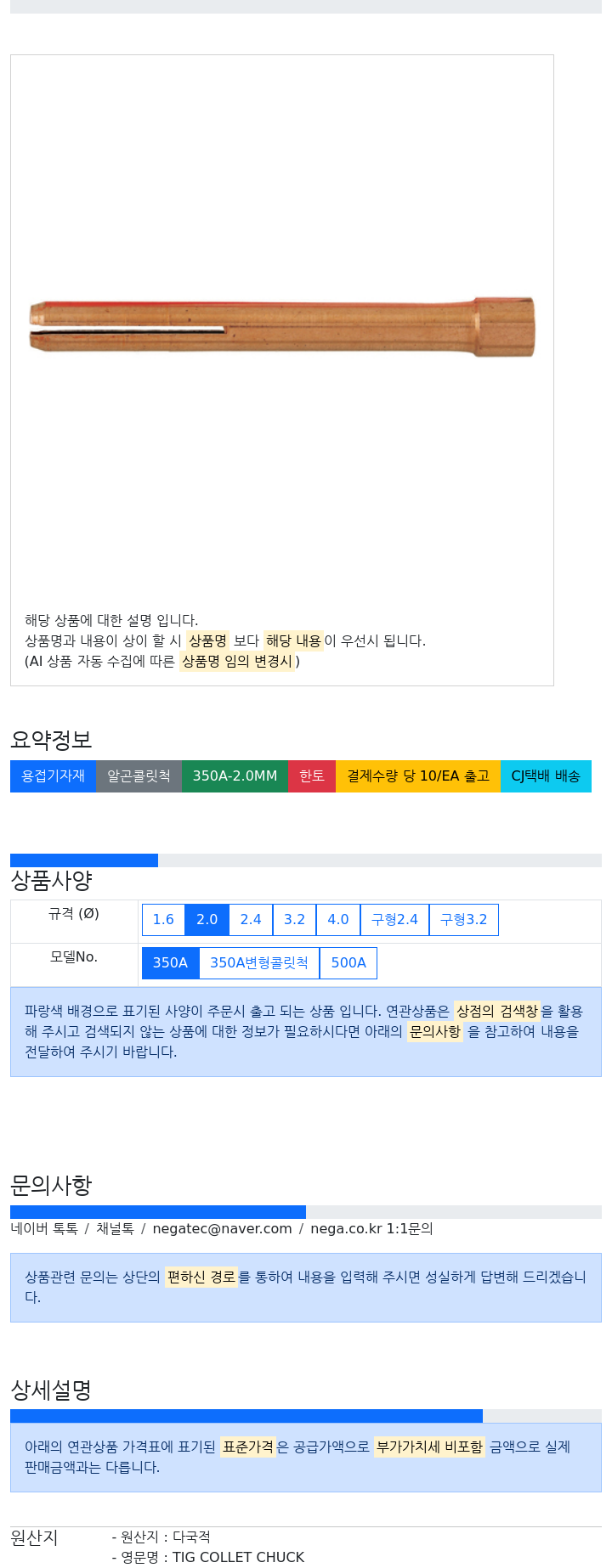Select the 2.4 size button

point(251,920)
